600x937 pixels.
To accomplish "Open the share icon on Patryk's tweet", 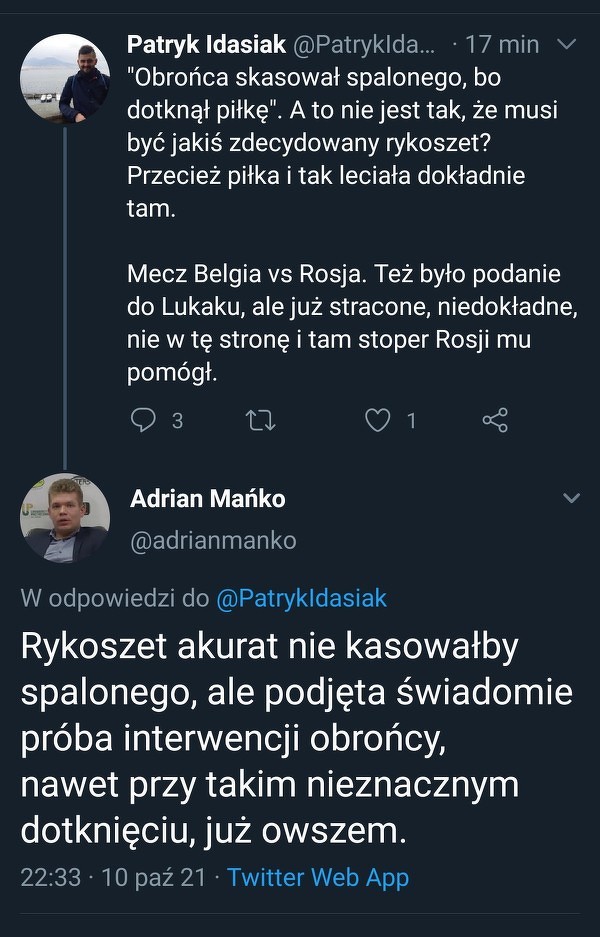I will [495, 420].
